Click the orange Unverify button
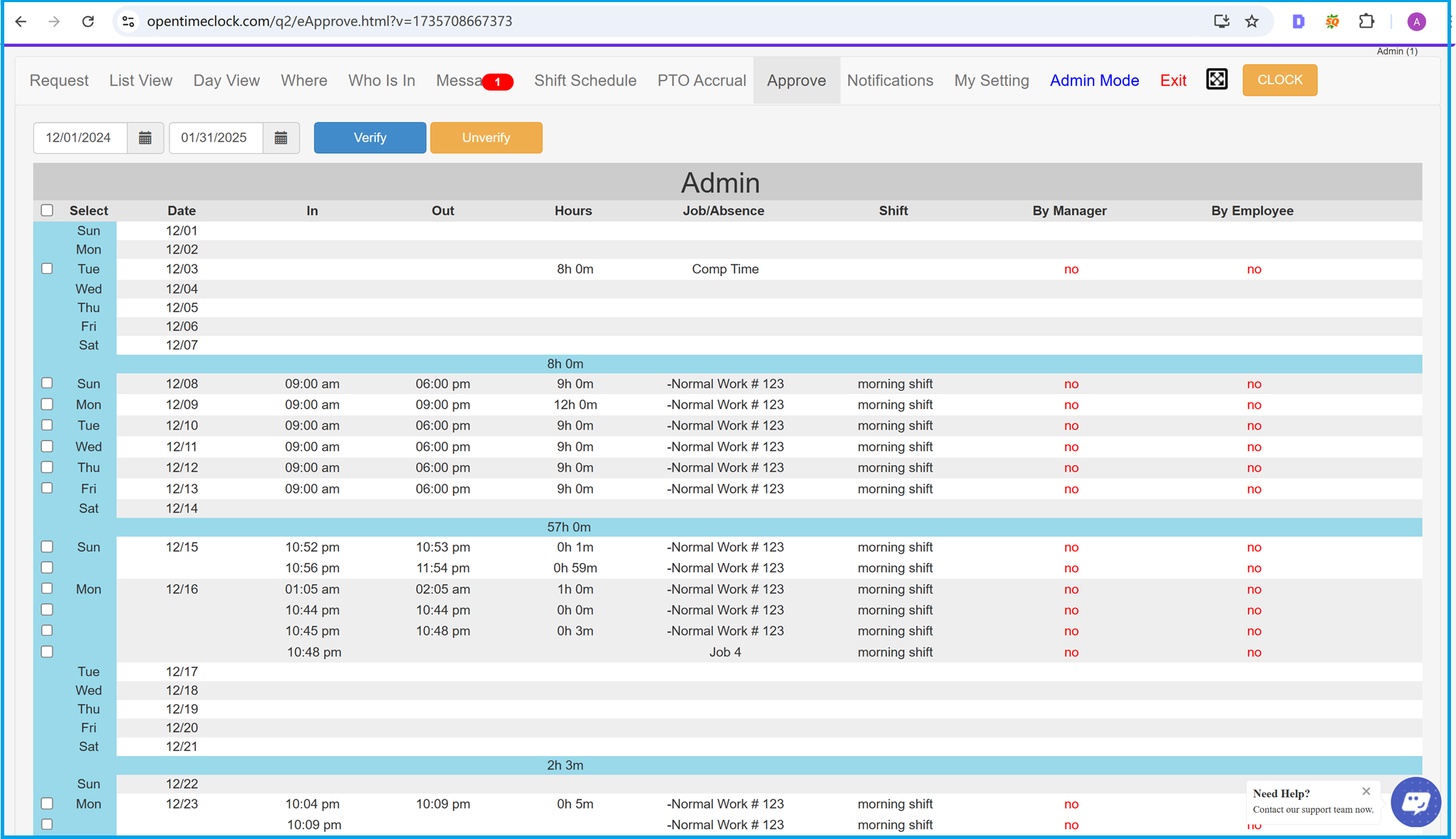This screenshot has width=1456, height=839. click(x=486, y=138)
